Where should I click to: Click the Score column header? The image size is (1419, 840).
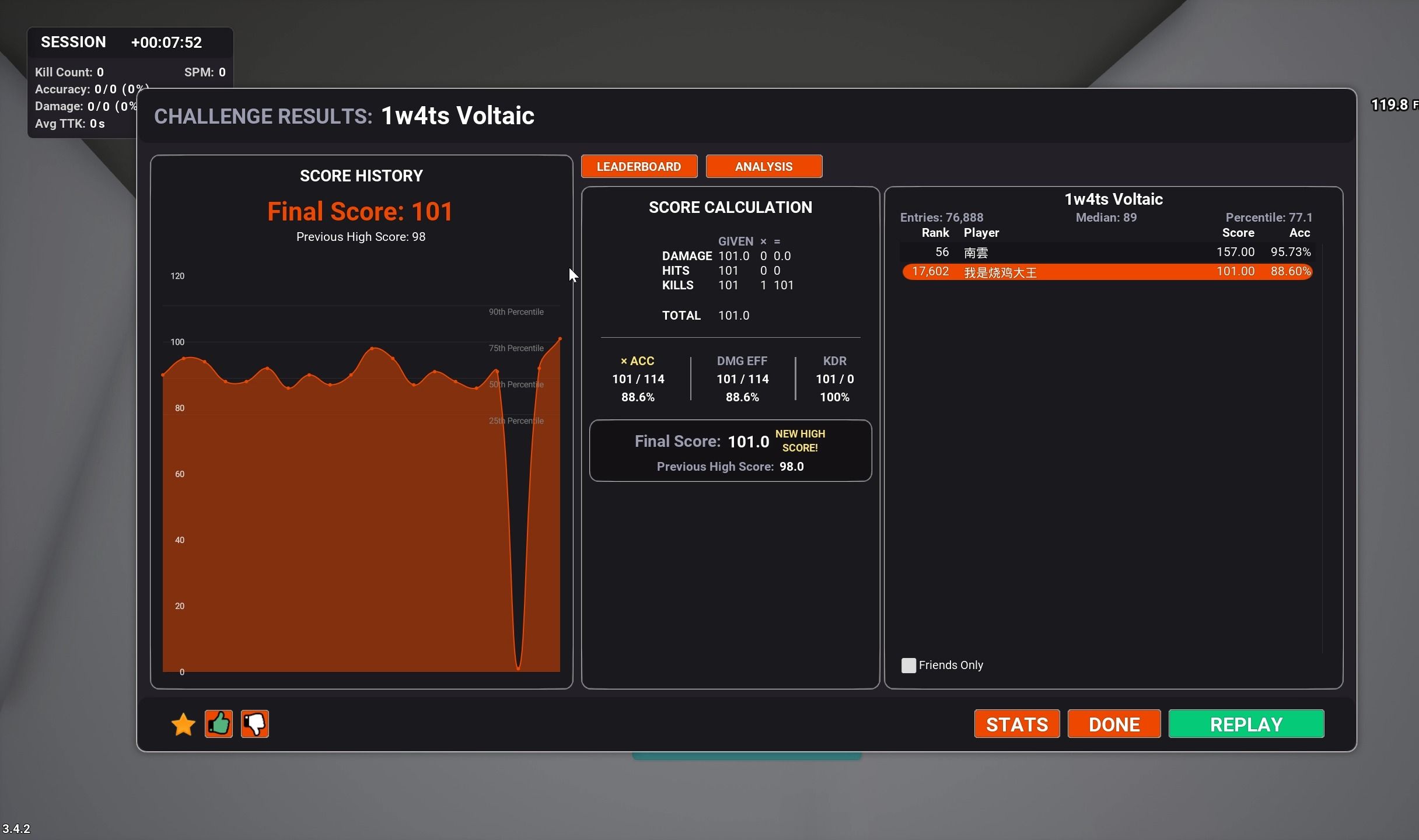tap(1238, 233)
